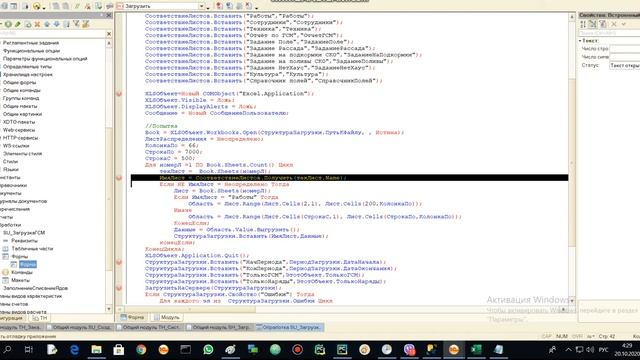Select Макеты node in tree
This screenshot has height=360, width=640.
coord(20,280)
